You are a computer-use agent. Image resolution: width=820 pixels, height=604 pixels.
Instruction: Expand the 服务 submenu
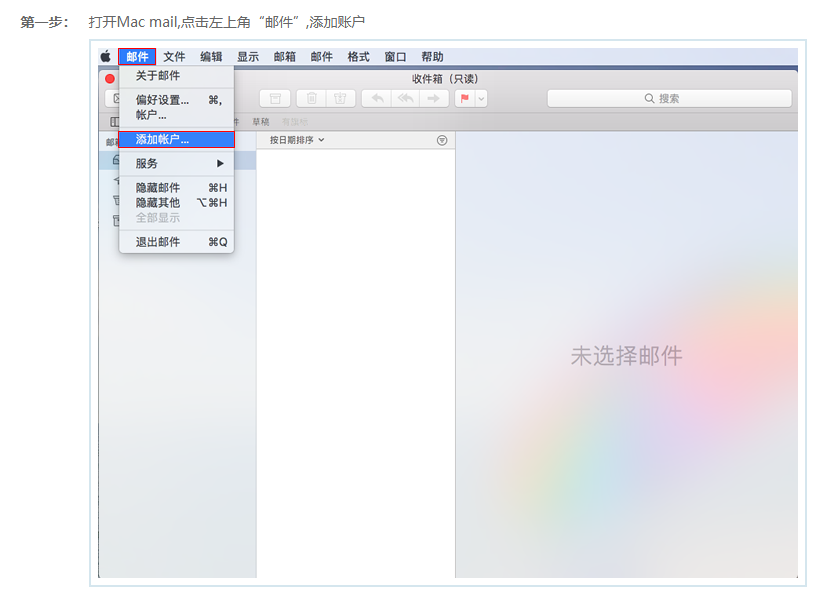point(176,164)
